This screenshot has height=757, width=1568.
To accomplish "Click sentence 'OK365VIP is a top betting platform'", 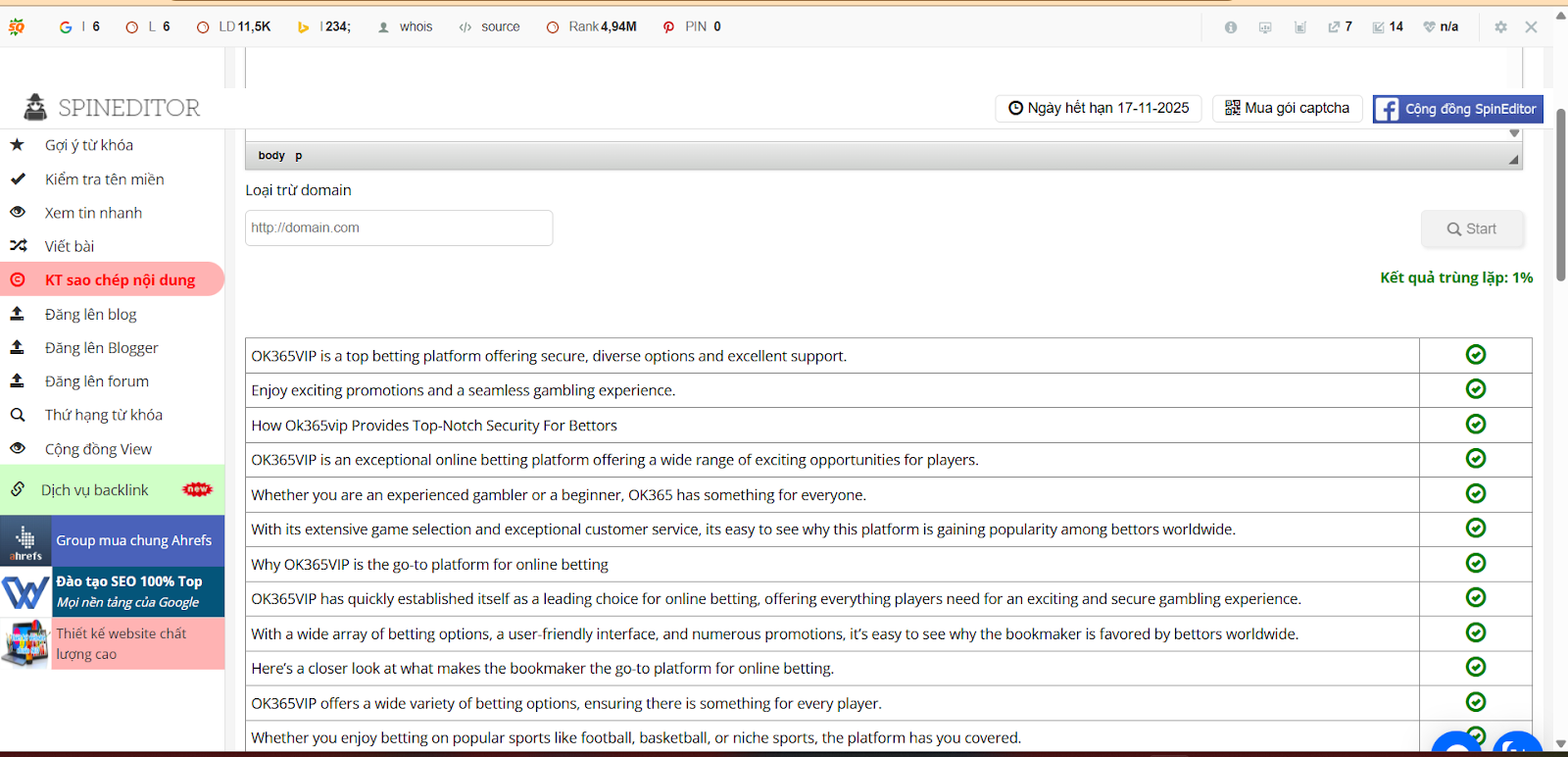I will (x=549, y=356).
